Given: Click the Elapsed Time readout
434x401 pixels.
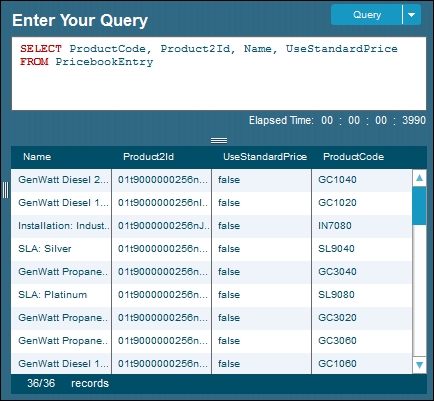Looking at the screenshot, I should pyautogui.click(x=337, y=120).
